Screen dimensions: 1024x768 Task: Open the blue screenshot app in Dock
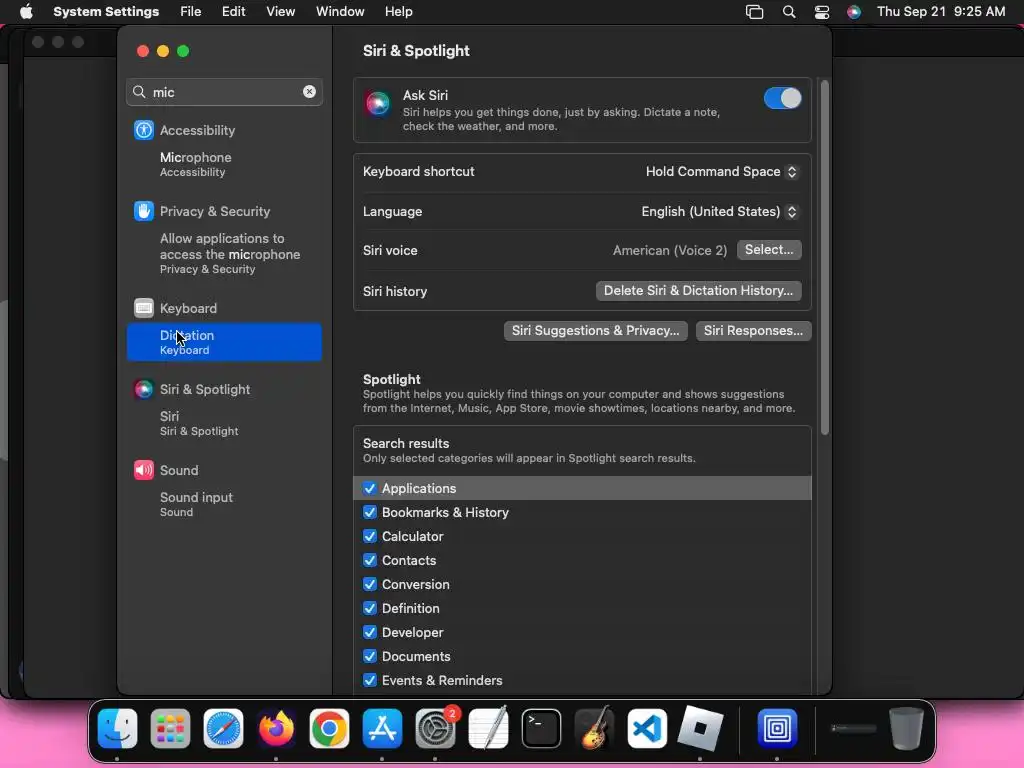point(777,728)
